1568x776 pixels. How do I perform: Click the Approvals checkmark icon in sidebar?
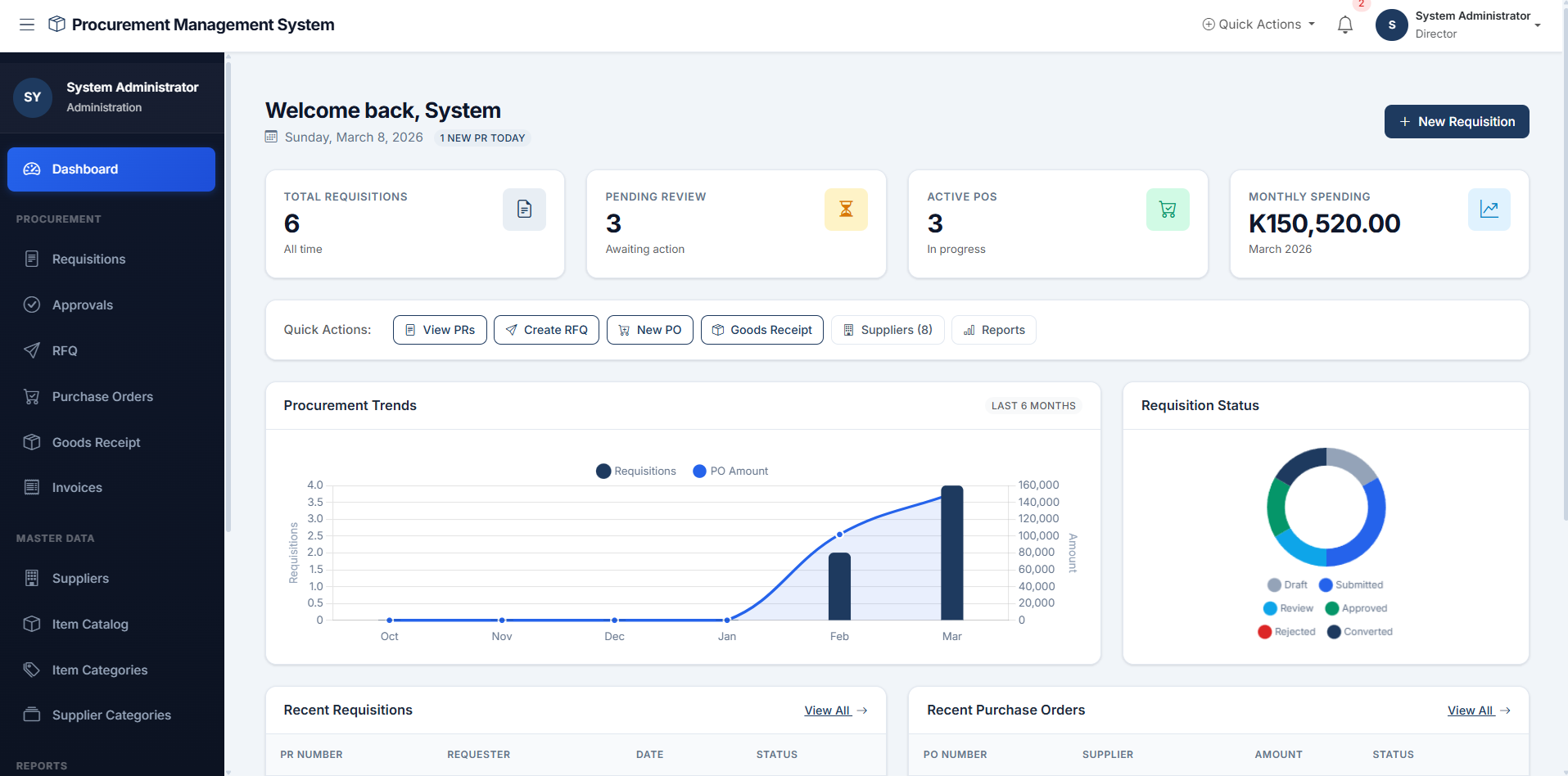click(x=32, y=305)
